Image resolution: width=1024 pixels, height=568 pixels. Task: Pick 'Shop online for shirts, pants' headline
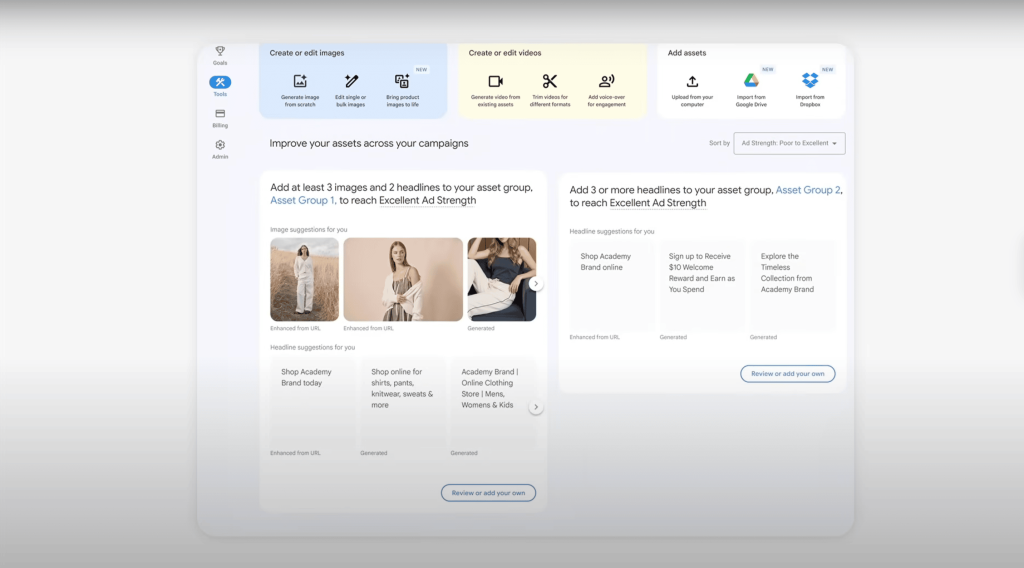pyautogui.click(x=402, y=402)
